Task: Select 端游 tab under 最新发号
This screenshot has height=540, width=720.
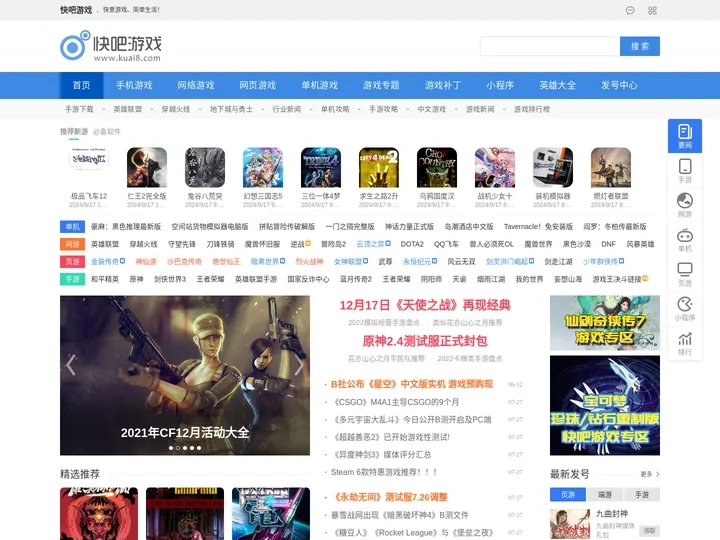Action: tap(605, 495)
